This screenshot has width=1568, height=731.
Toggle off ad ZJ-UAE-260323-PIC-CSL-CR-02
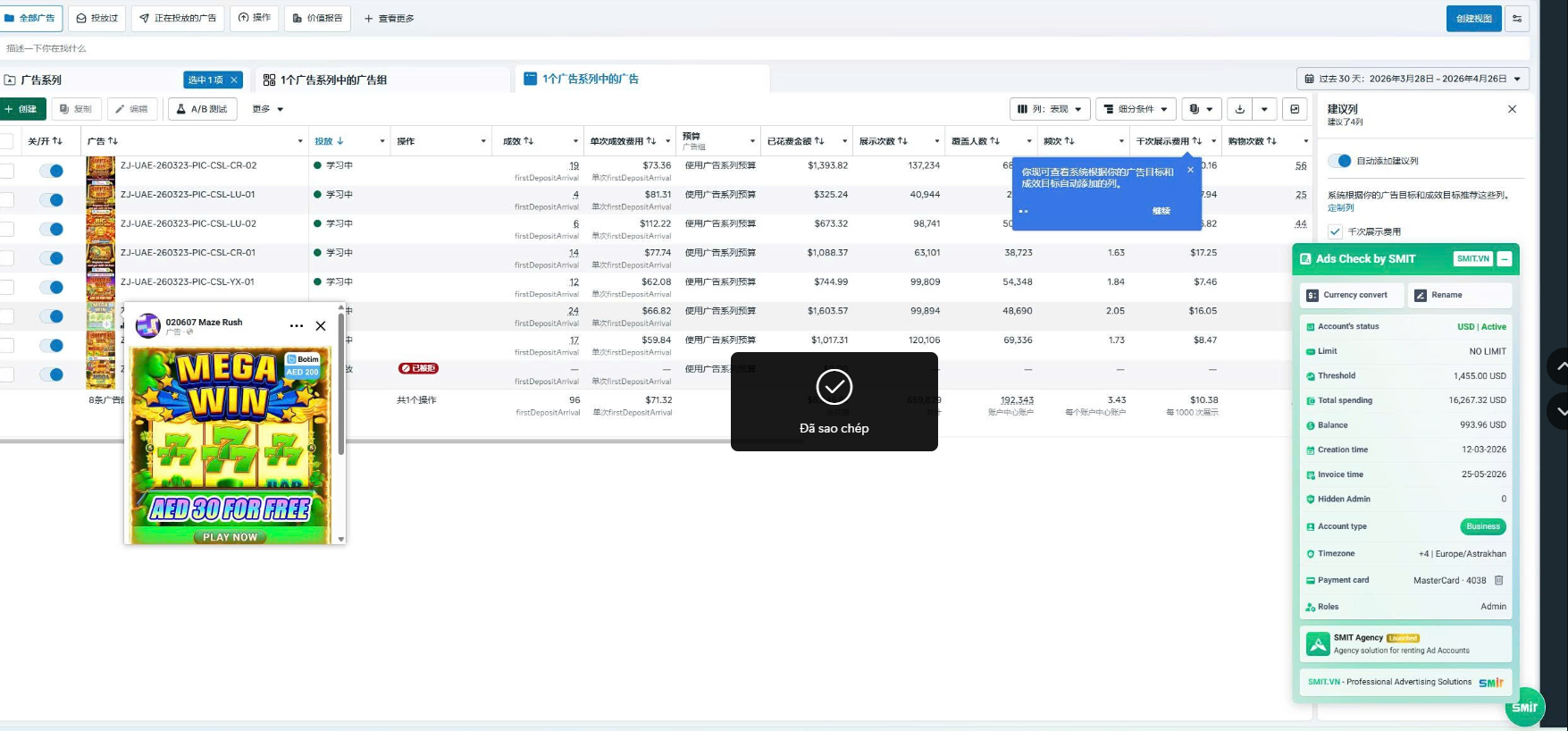(51, 171)
